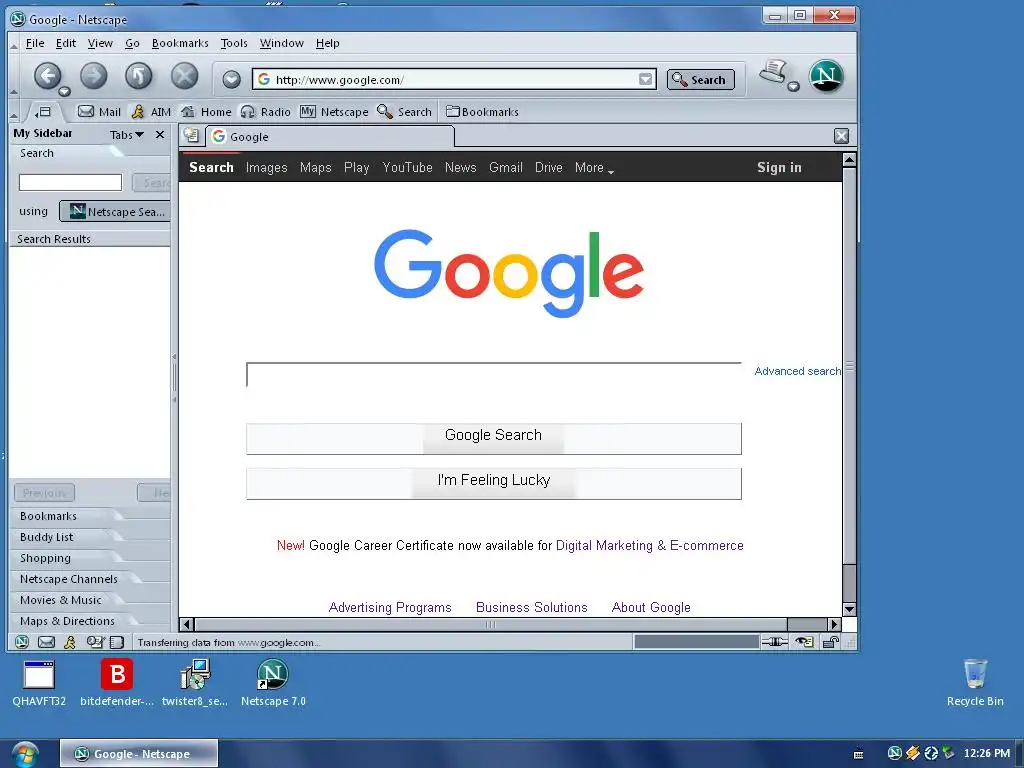This screenshot has height=768, width=1024.
Task: Open the Advanced search link
Action: 797,371
